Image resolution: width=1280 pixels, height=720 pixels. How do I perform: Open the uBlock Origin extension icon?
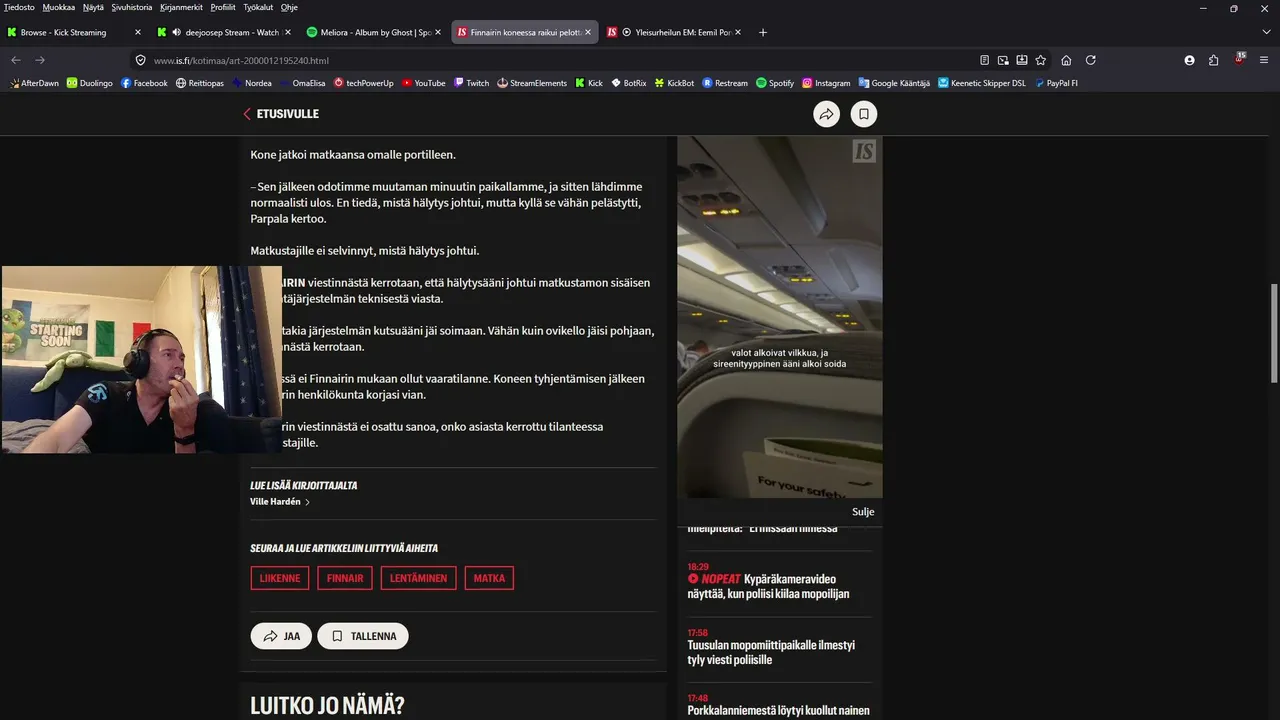(1240, 59)
